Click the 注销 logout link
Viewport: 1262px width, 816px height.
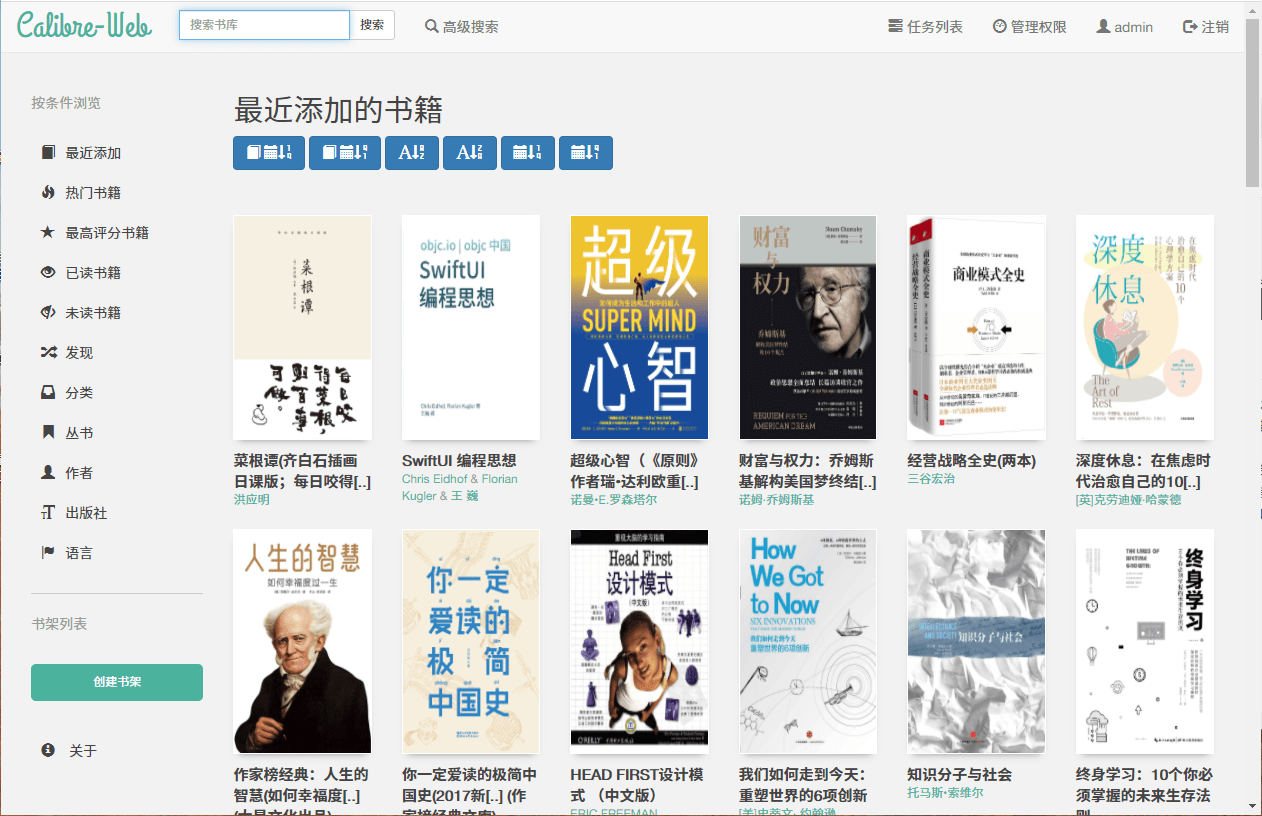(x=1206, y=27)
